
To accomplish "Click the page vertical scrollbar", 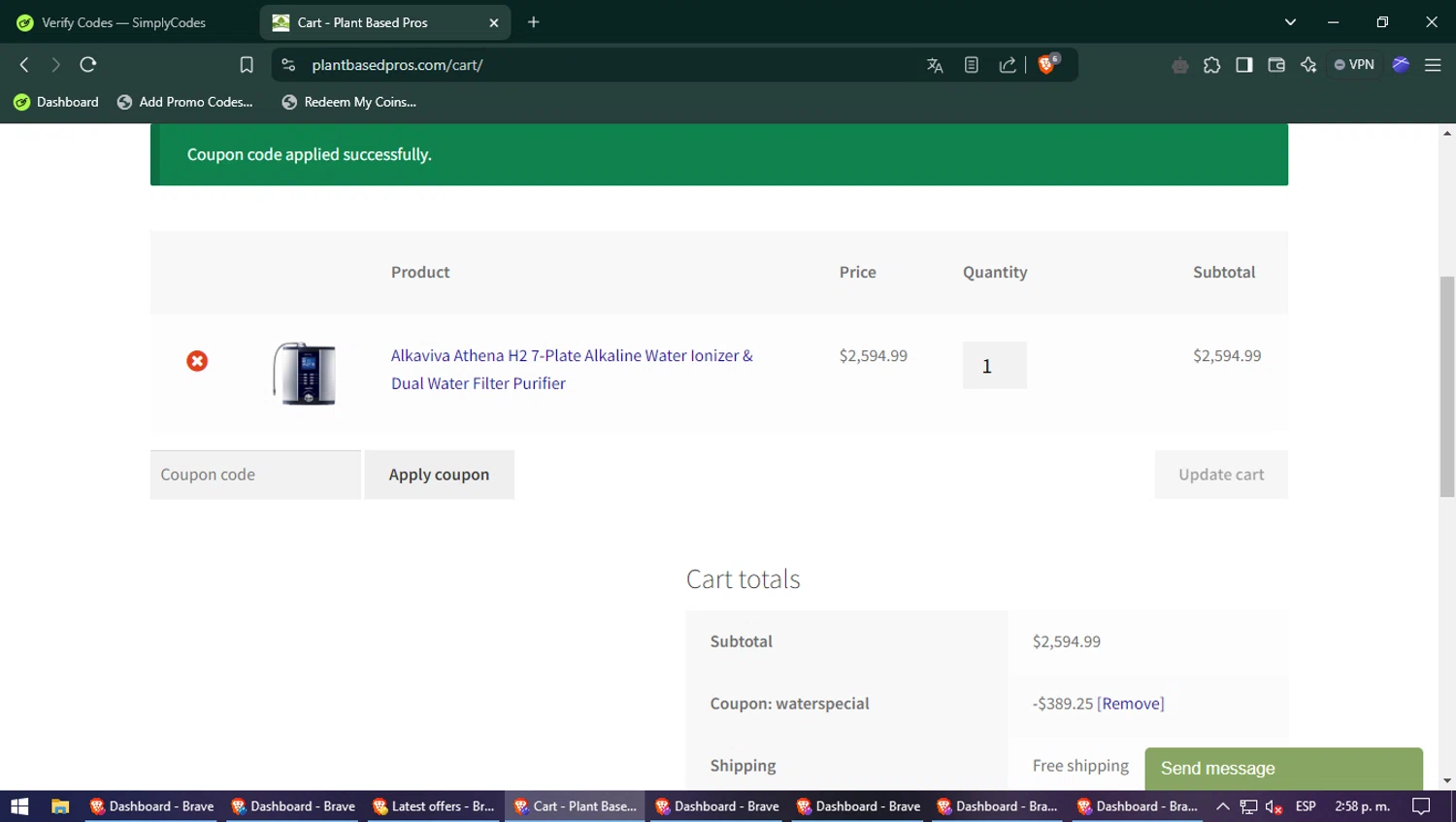I will pos(1447,385).
